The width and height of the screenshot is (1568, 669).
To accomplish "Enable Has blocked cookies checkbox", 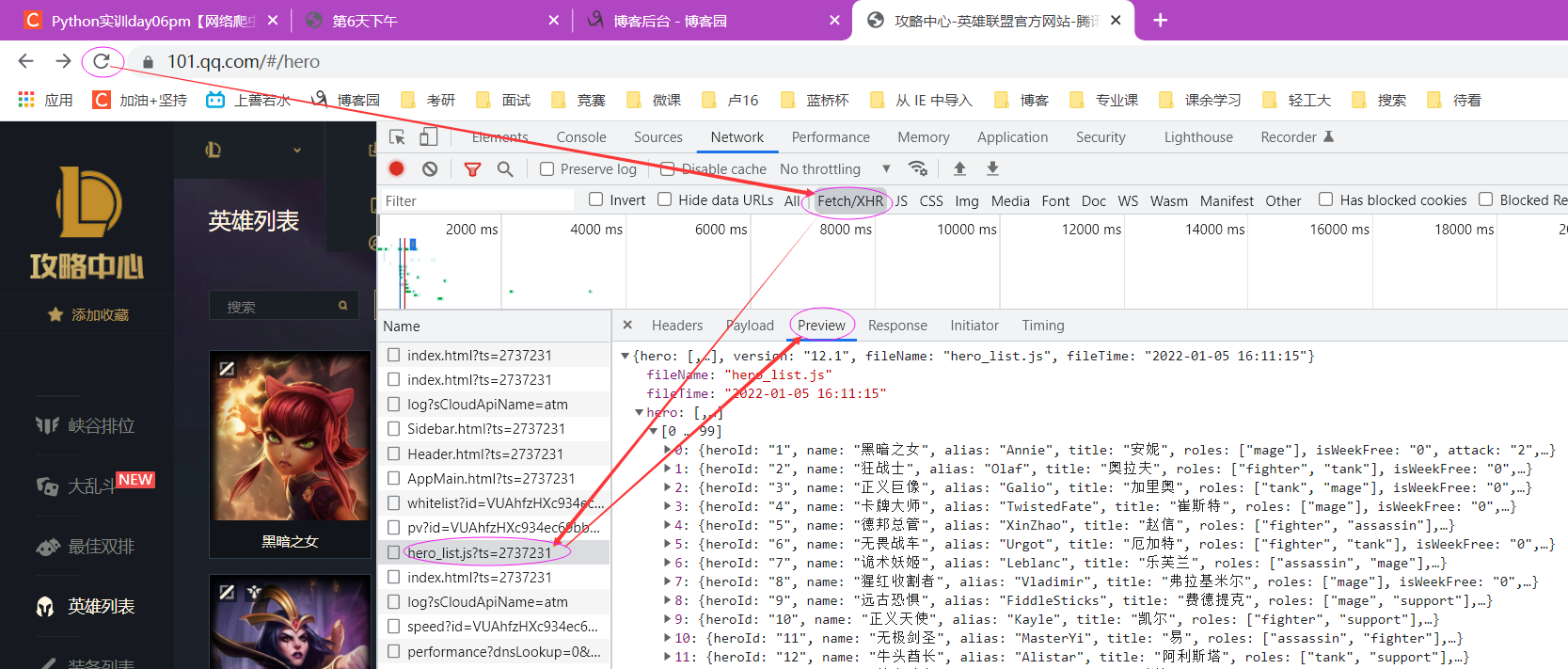I will click(1325, 199).
